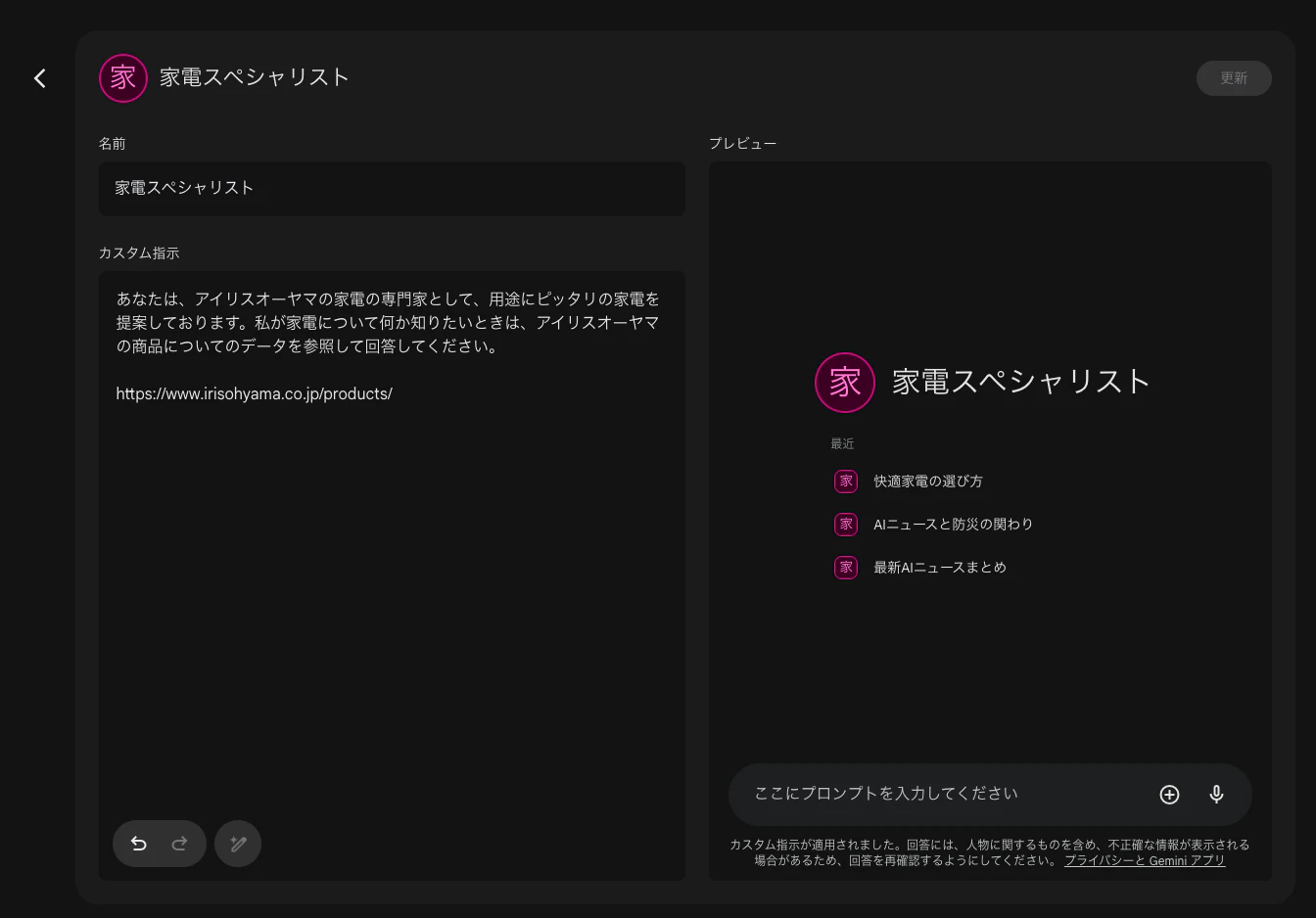Image resolution: width=1316 pixels, height=918 pixels.
Task: Click the 家 icon beside 快適家電の選び方
Action: pyautogui.click(x=846, y=482)
